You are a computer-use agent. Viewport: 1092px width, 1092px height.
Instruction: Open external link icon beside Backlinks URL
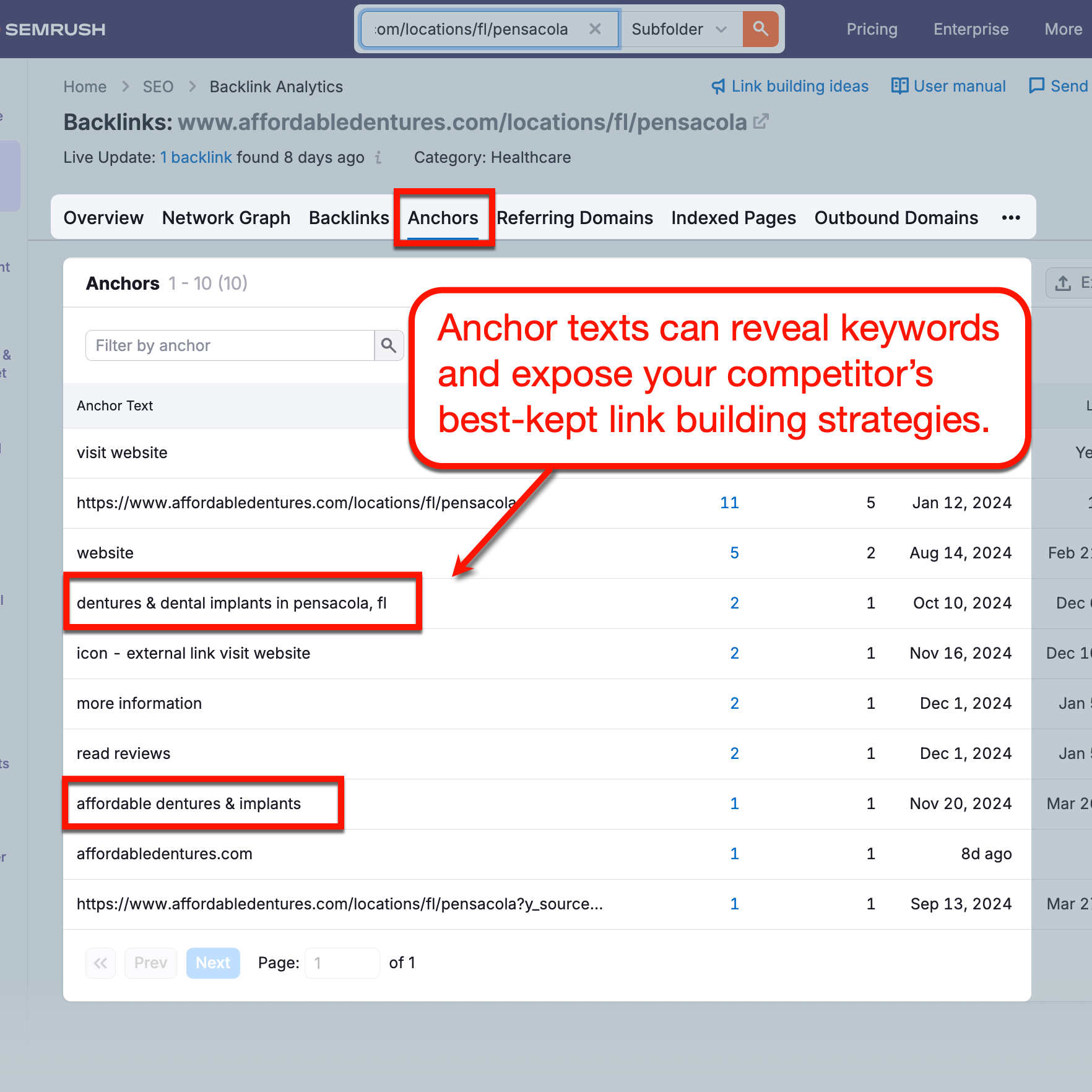[x=761, y=121]
